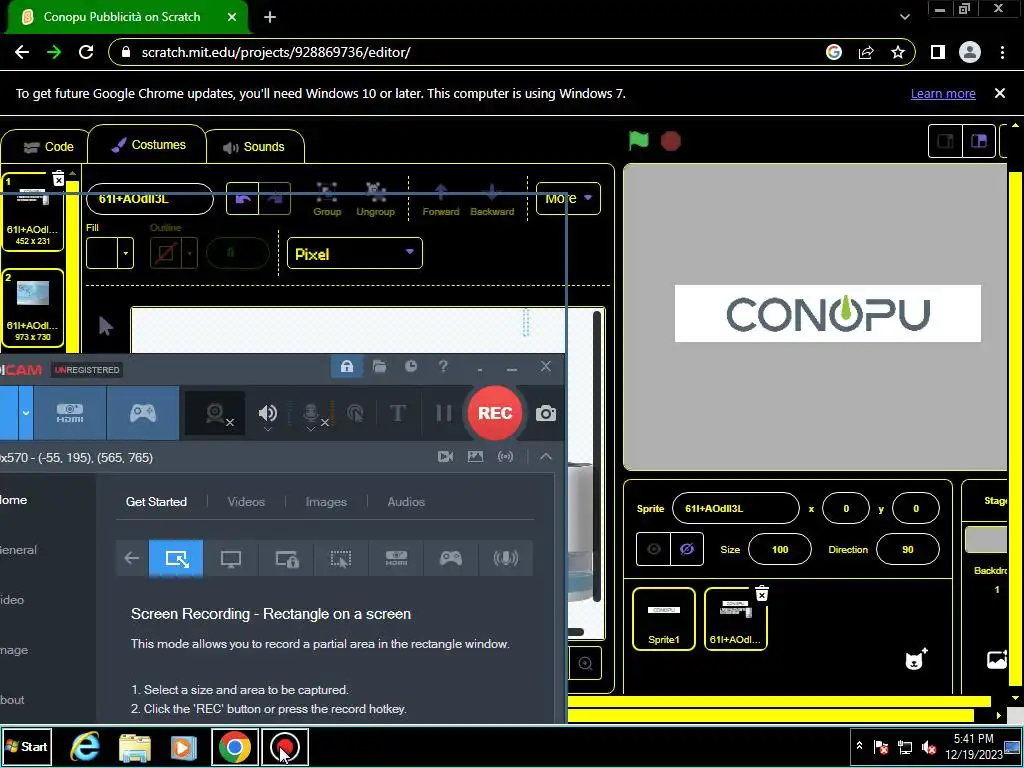Hide the sprite with crossed eye icon
The width and height of the screenshot is (1024, 768).
click(686, 549)
